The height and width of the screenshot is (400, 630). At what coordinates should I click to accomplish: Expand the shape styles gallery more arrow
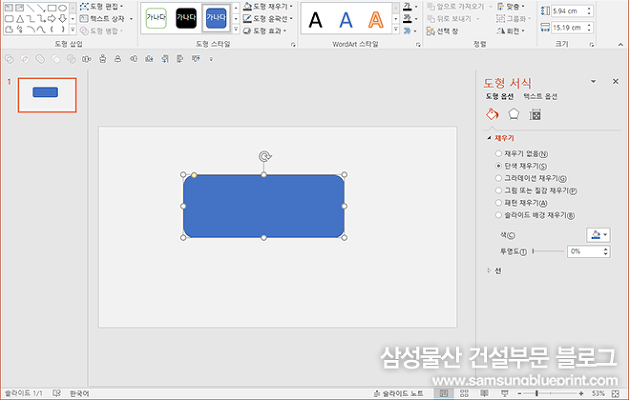[236, 29]
